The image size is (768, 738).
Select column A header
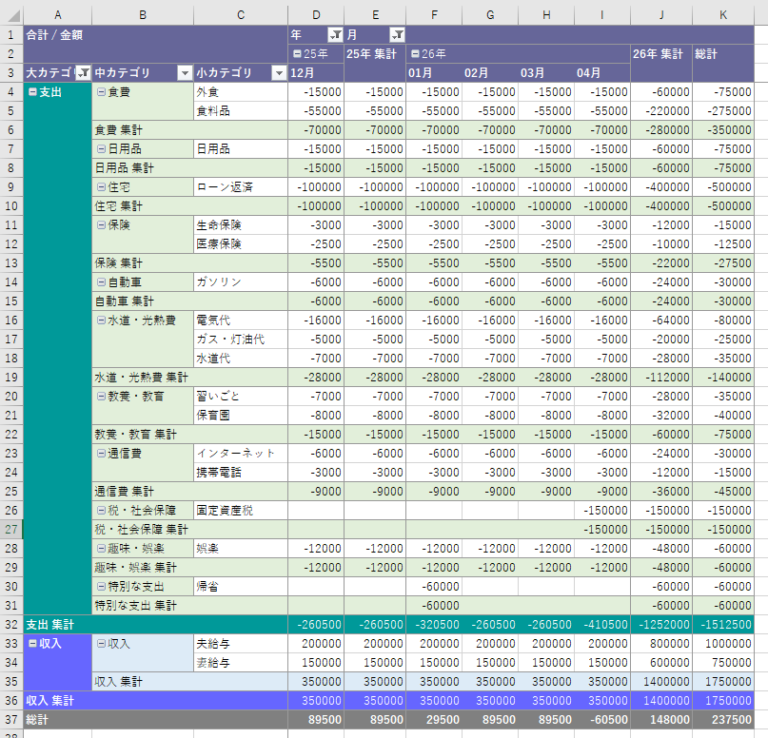tap(57, 15)
